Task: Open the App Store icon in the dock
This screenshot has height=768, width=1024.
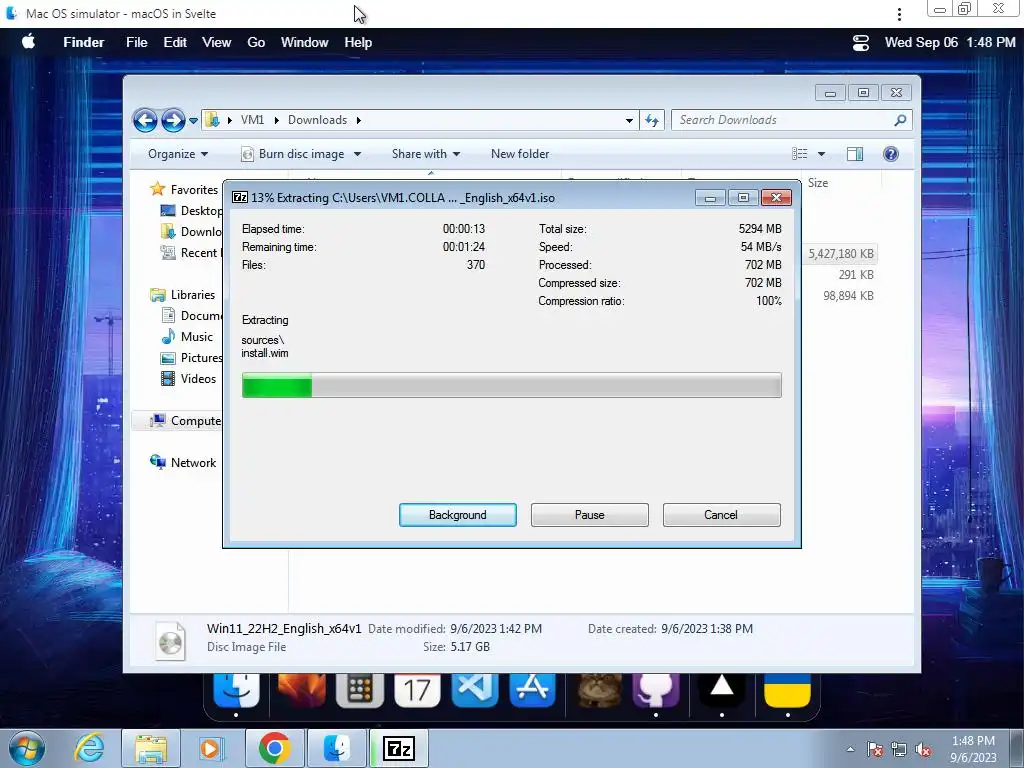Action: (532, 691)
